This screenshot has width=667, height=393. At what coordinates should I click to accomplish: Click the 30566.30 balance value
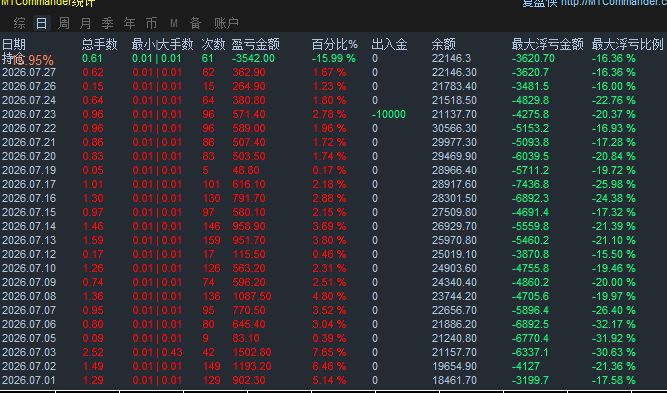[454, 128]
